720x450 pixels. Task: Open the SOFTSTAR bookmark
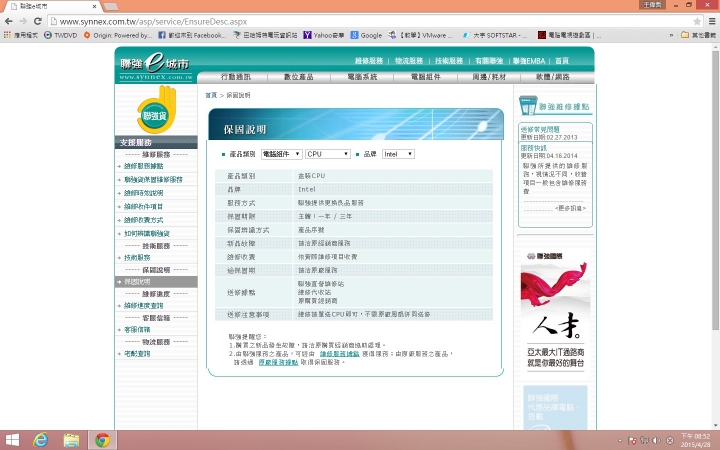click(495, 35)
